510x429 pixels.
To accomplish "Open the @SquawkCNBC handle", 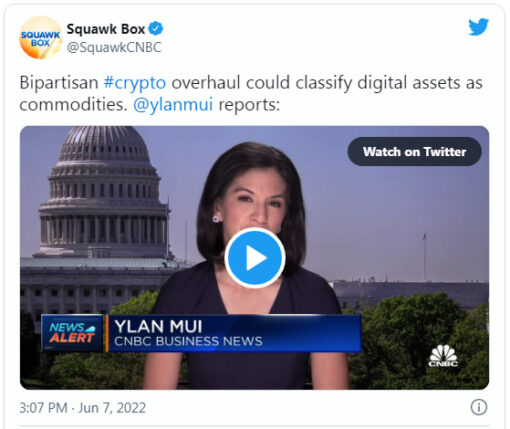I will [x=114, y=47].
